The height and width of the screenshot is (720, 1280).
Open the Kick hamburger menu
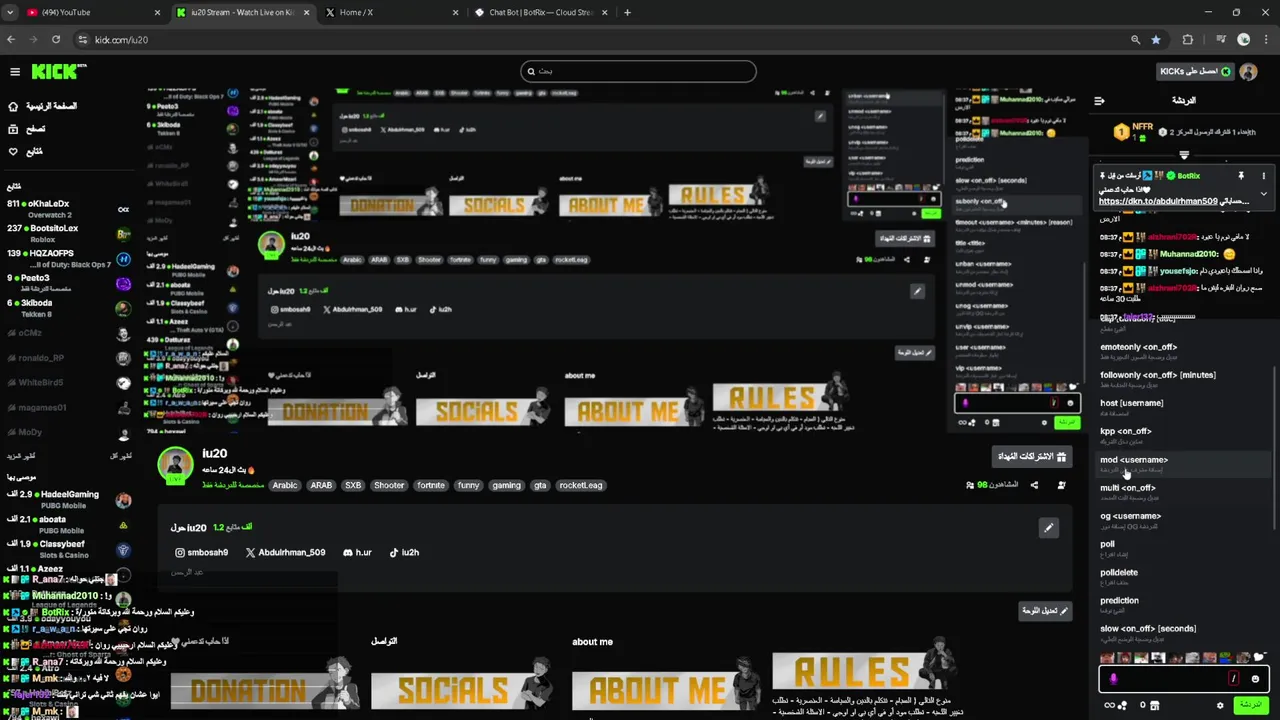(15, 72)
